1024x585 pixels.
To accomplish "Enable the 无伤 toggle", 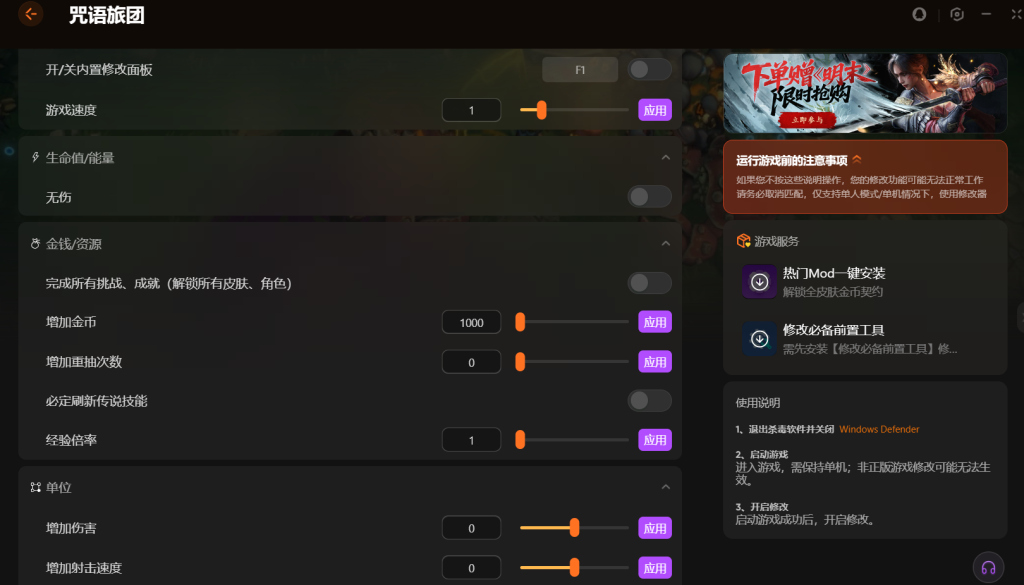I will pos(649,197).
